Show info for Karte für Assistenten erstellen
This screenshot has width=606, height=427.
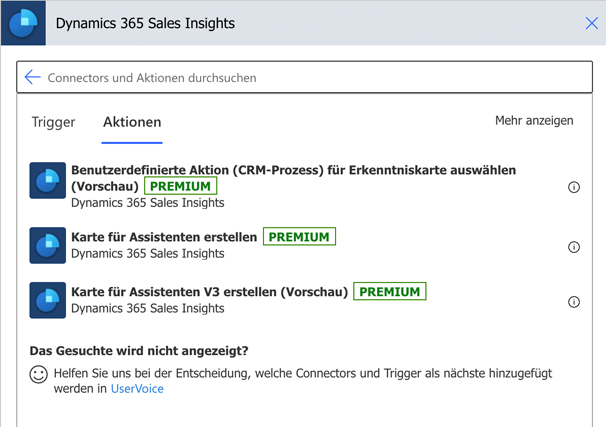click(574, 247)
